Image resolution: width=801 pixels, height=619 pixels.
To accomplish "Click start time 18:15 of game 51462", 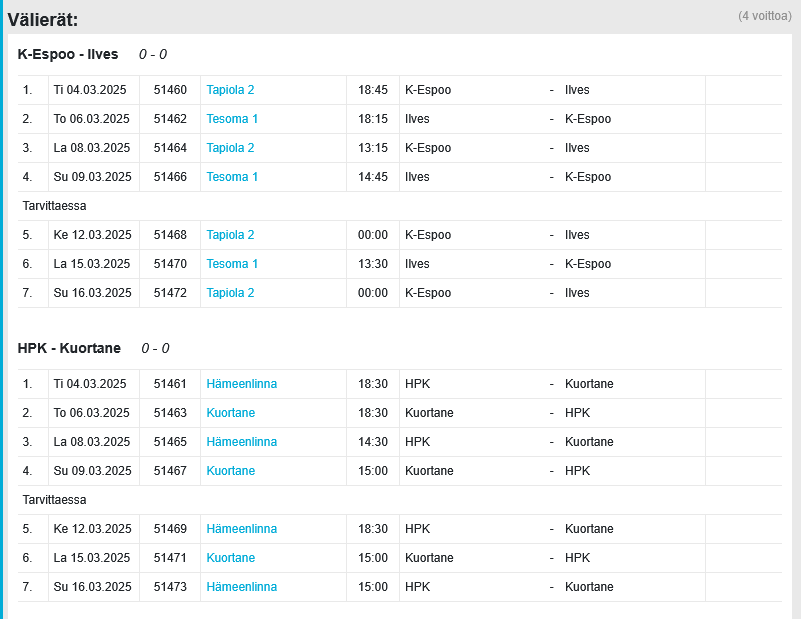I will [x=373, y=119].
